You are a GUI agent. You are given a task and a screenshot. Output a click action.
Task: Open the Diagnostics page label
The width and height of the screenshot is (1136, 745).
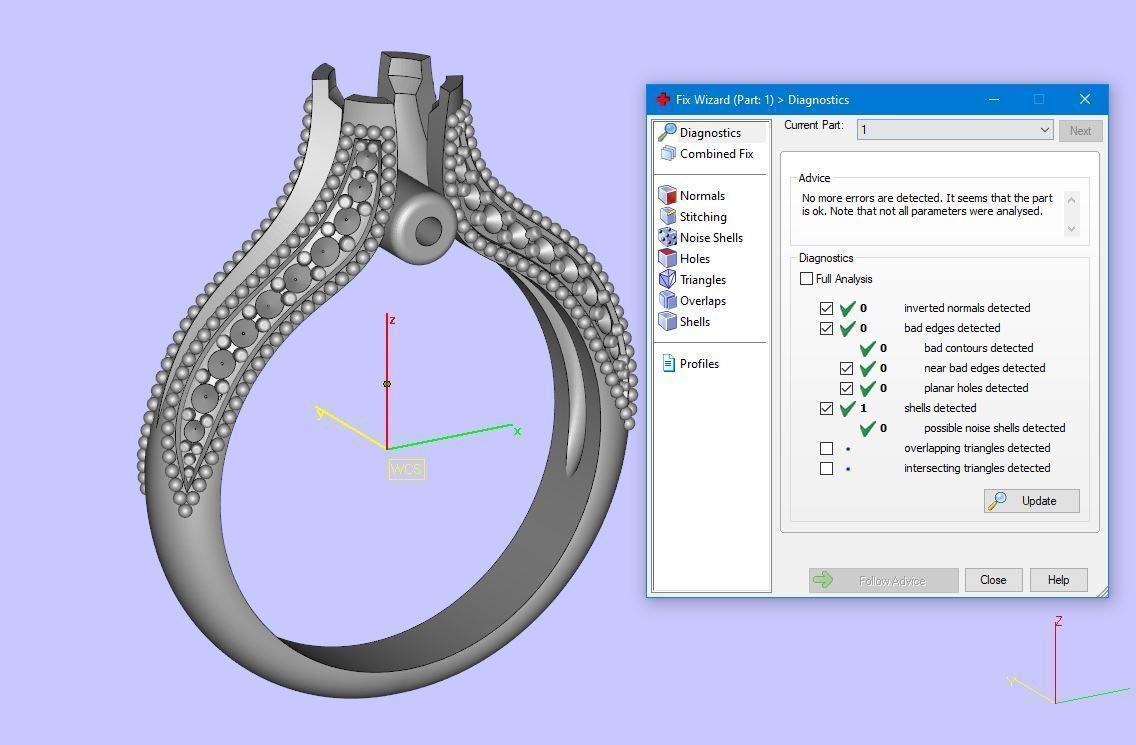coord(710,133)
